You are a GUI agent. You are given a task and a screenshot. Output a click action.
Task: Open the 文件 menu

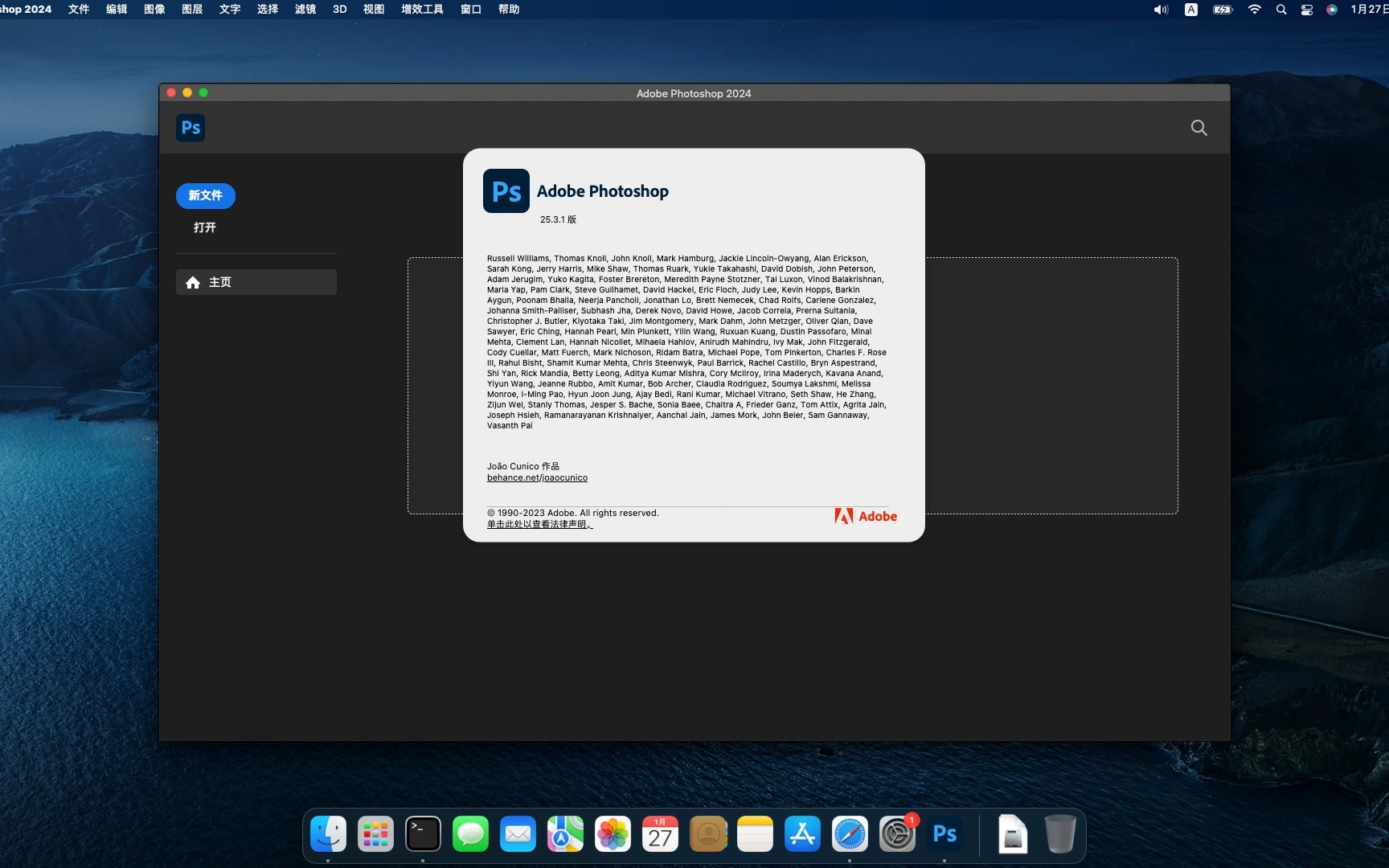click(79, 10)
